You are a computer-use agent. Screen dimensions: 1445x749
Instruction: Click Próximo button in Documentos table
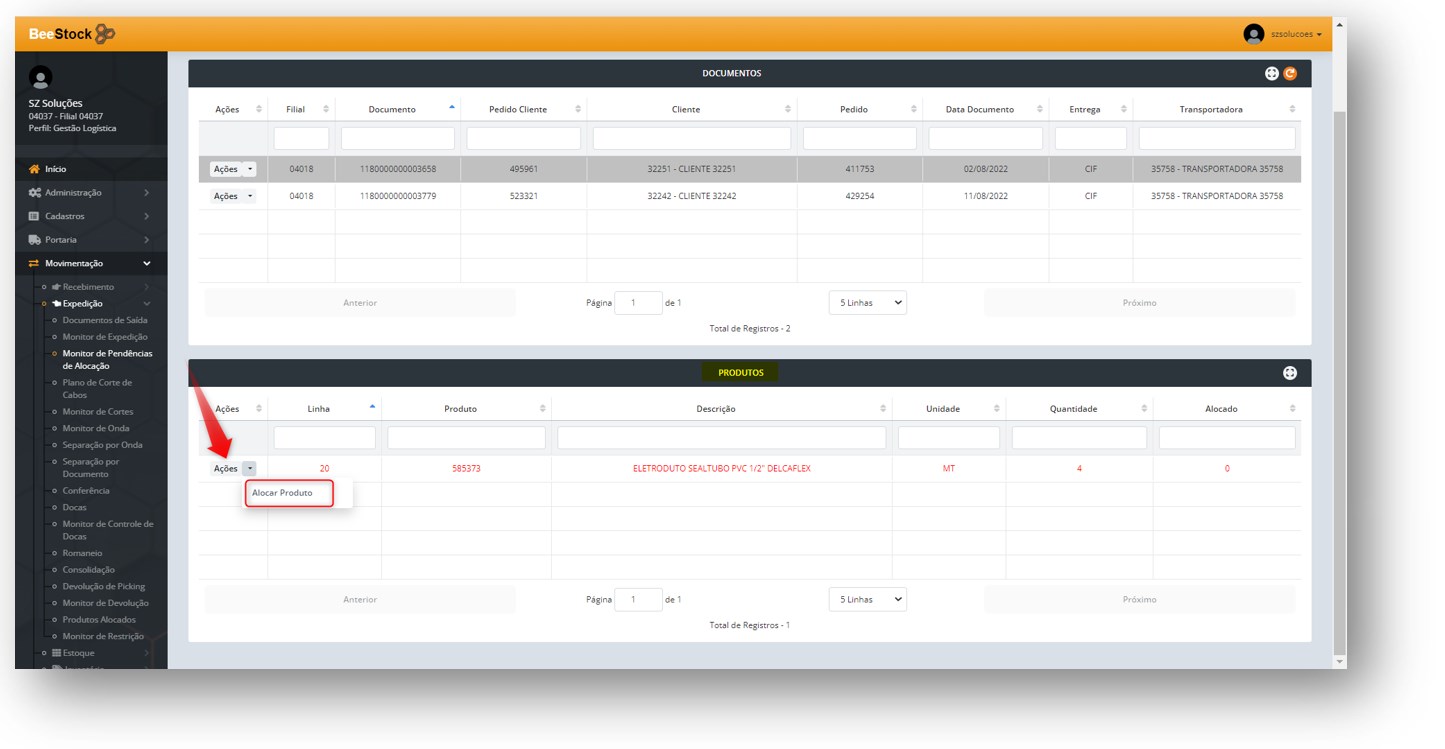(1139, 303)
